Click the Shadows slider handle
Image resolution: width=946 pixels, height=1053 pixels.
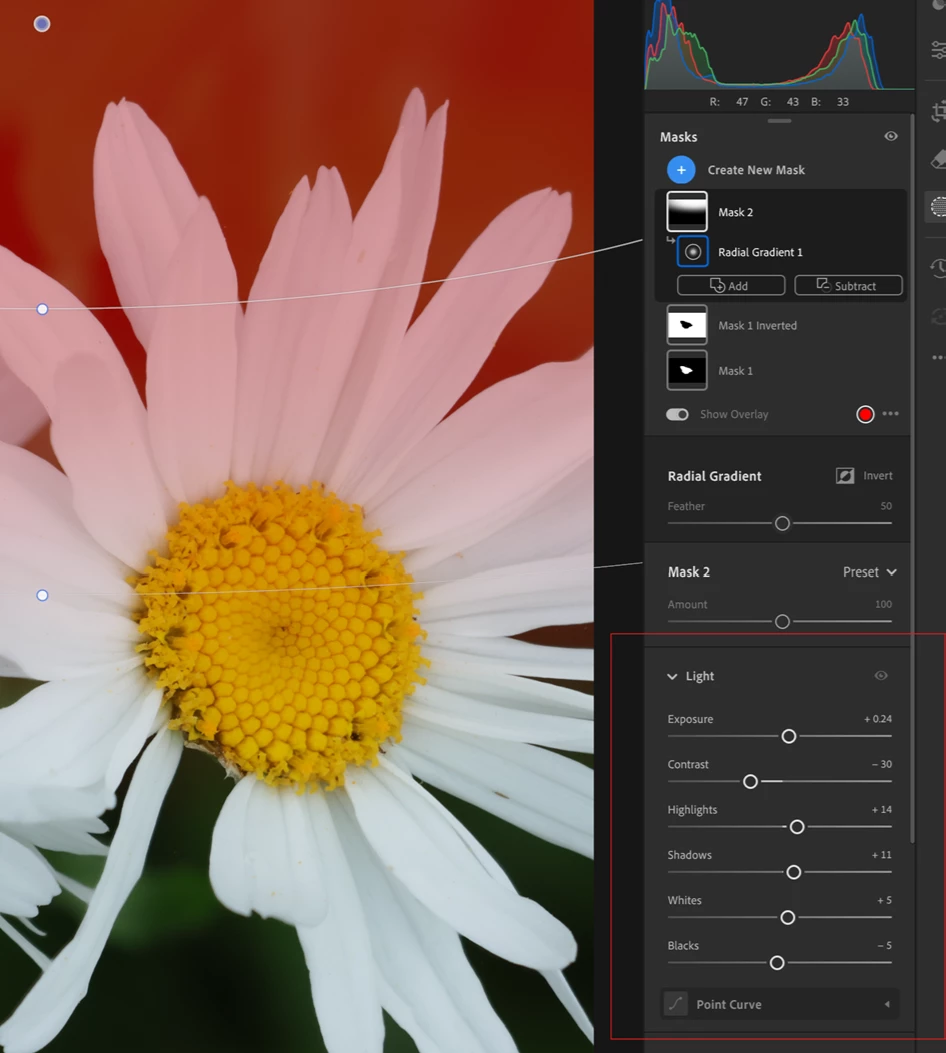click(x=794, y=872)
